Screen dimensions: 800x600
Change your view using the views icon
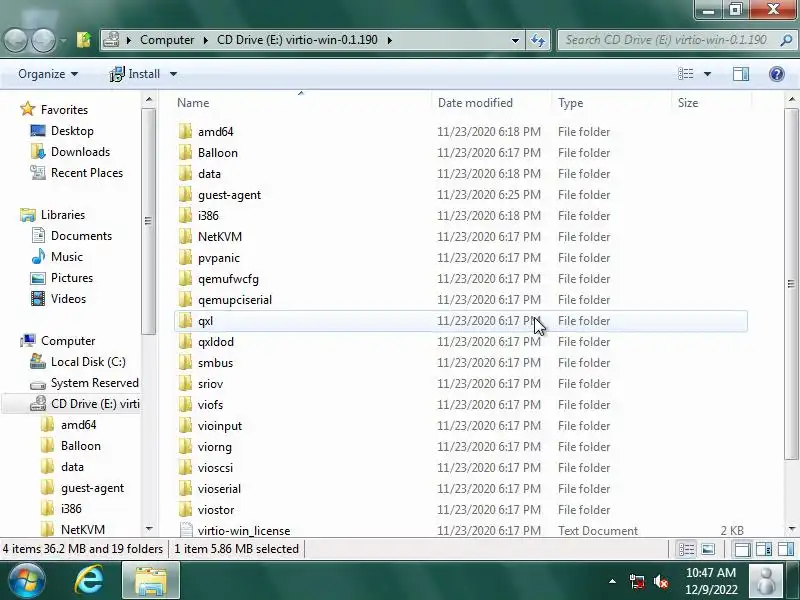point(685,74)
